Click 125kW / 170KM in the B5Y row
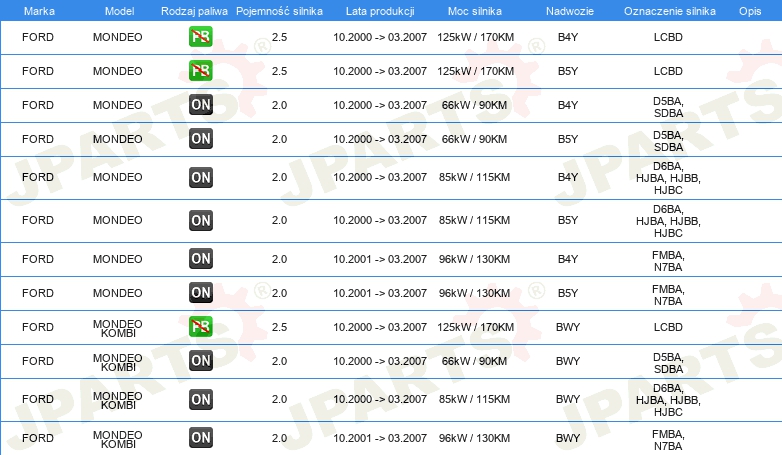Image resolution: width=782 pixels, height=455 pixels. pyautogui.click(x=475, y=71)
